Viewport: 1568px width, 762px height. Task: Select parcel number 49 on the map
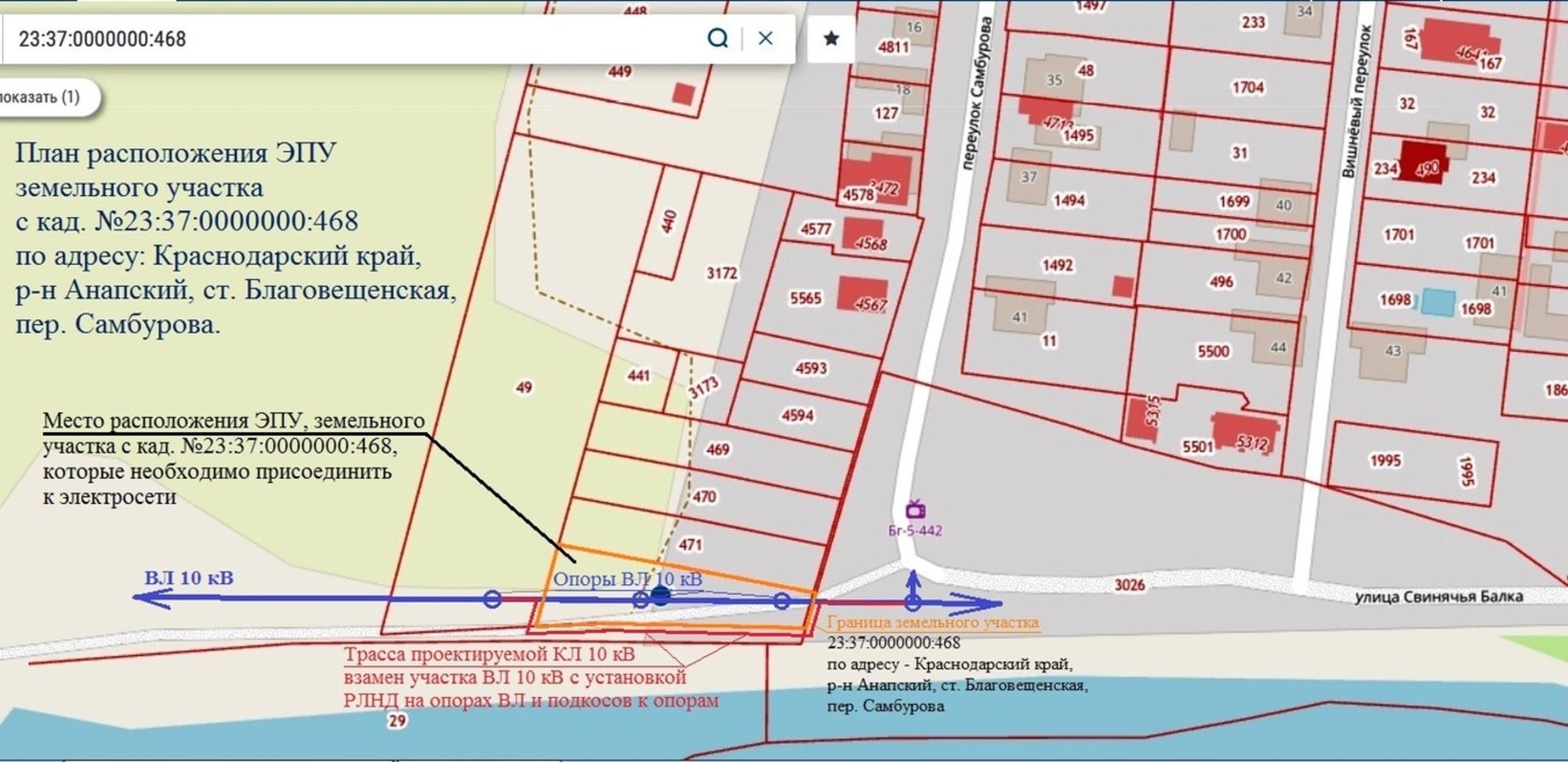coord(524,387)
